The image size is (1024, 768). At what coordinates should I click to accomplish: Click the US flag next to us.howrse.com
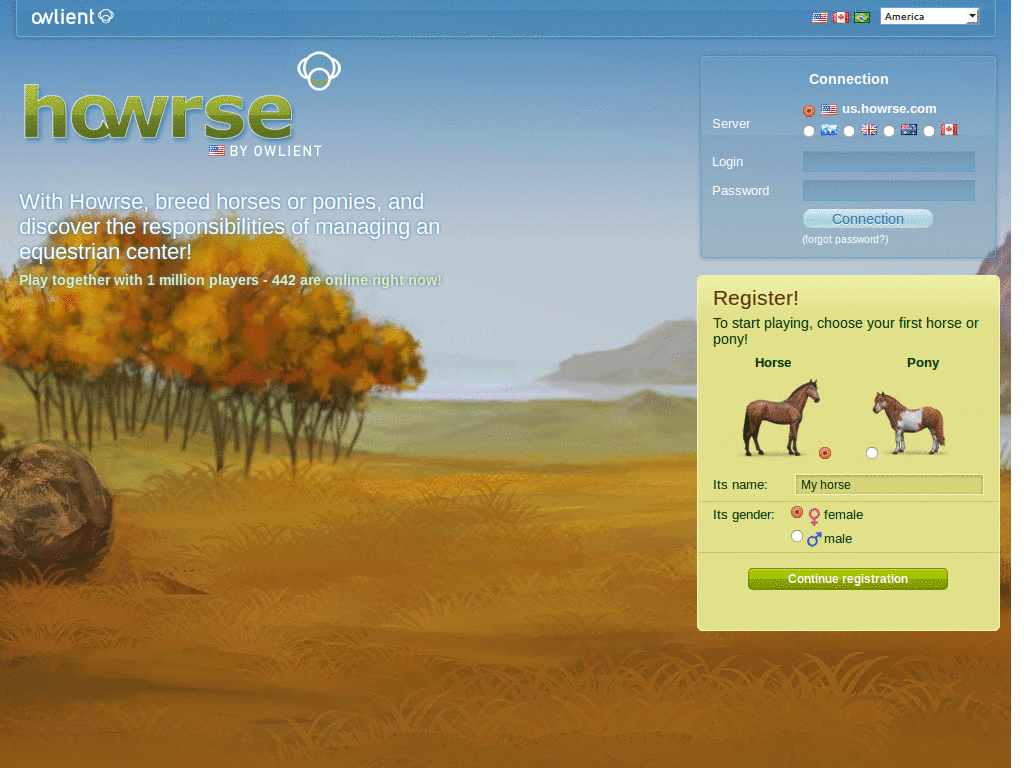[x=829, y=109]
